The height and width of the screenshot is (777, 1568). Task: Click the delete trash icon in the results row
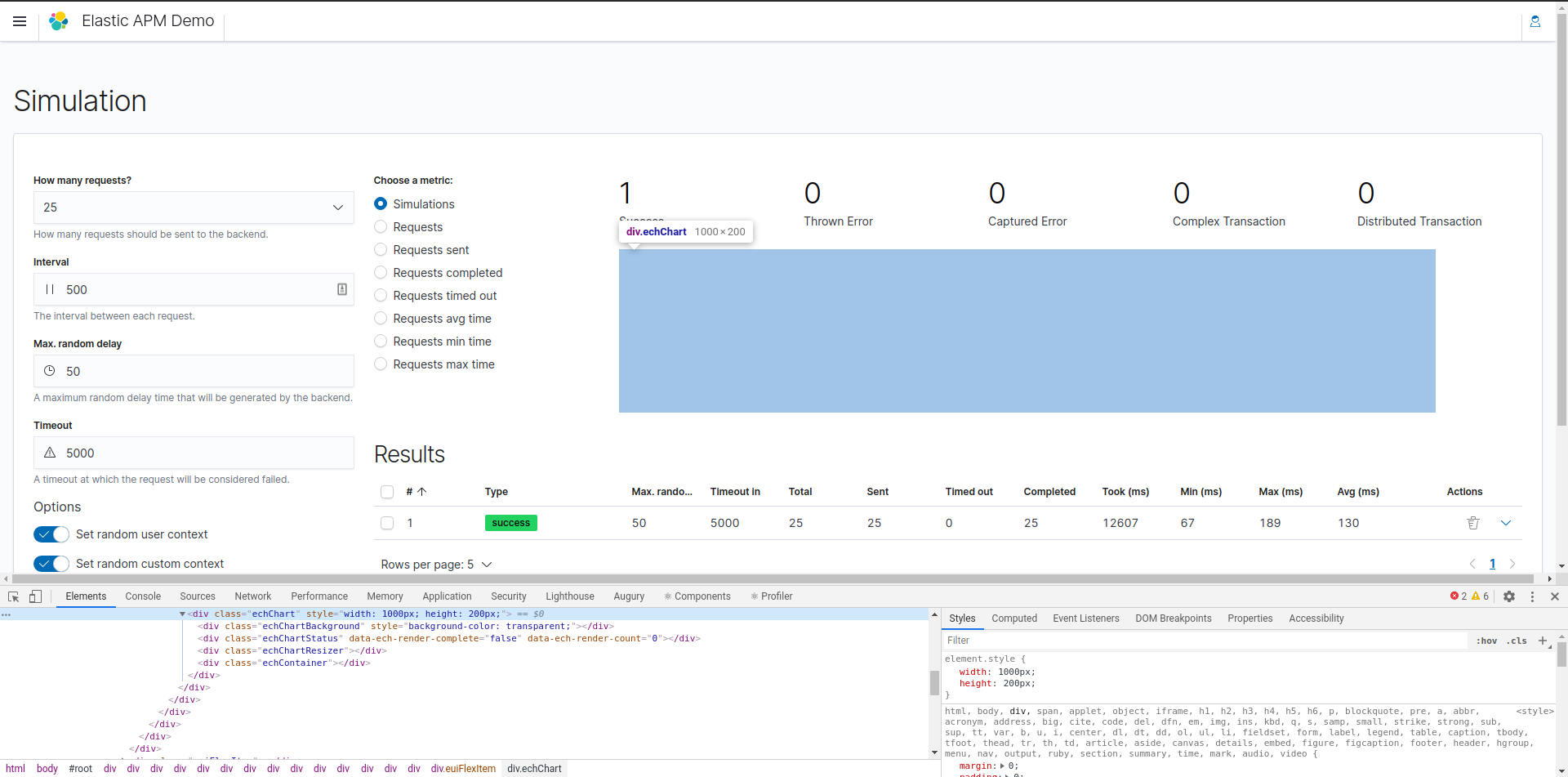pos(1472,522)
